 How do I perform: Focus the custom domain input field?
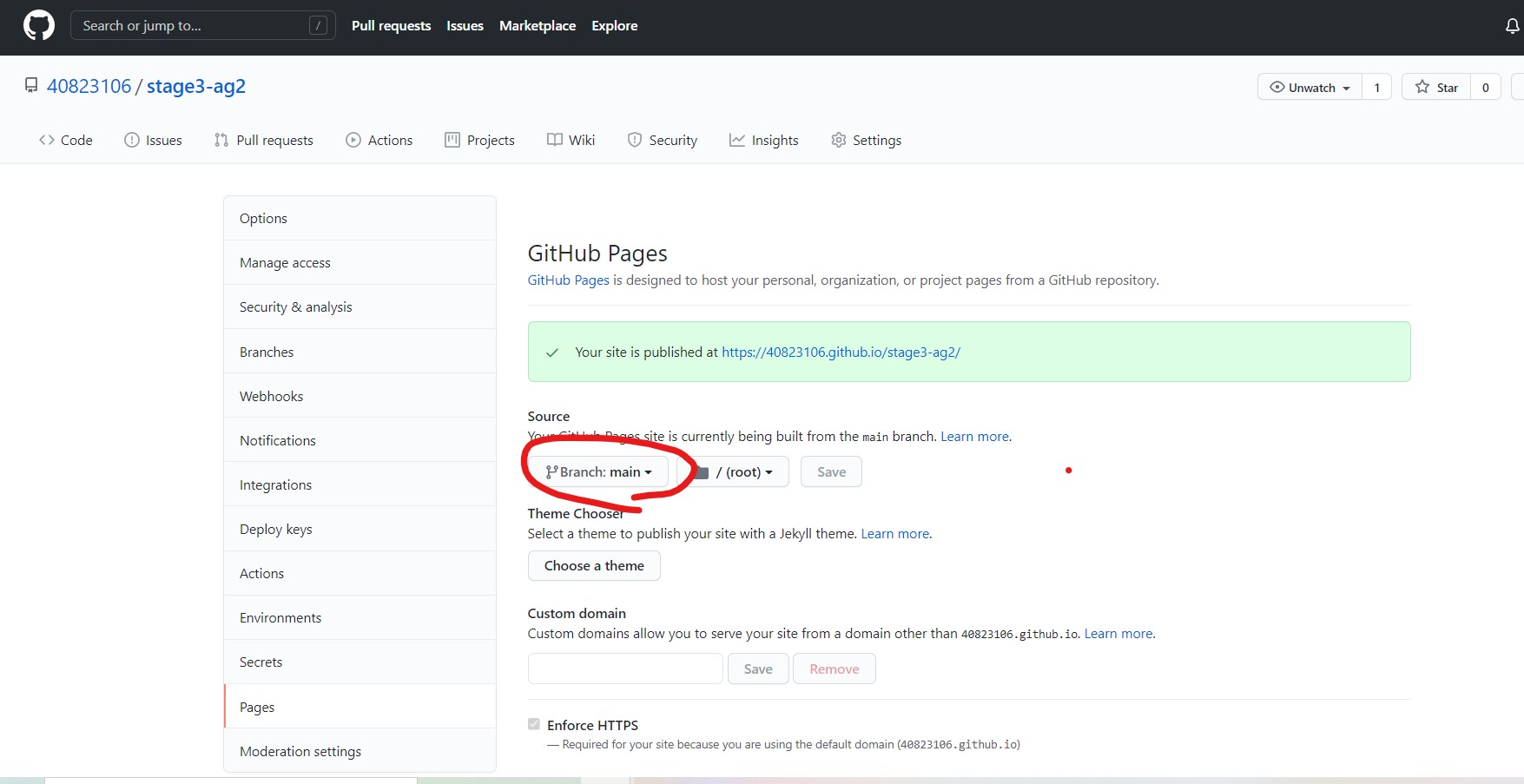(625, 669)
